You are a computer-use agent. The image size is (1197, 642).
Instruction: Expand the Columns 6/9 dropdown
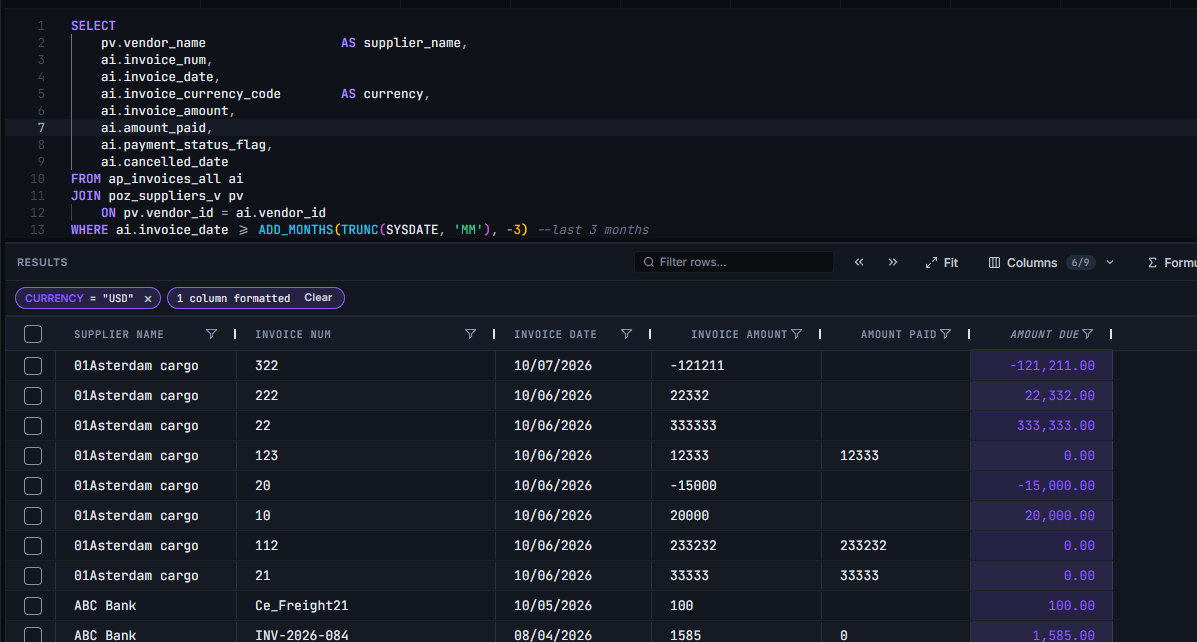click(1041, 263)
